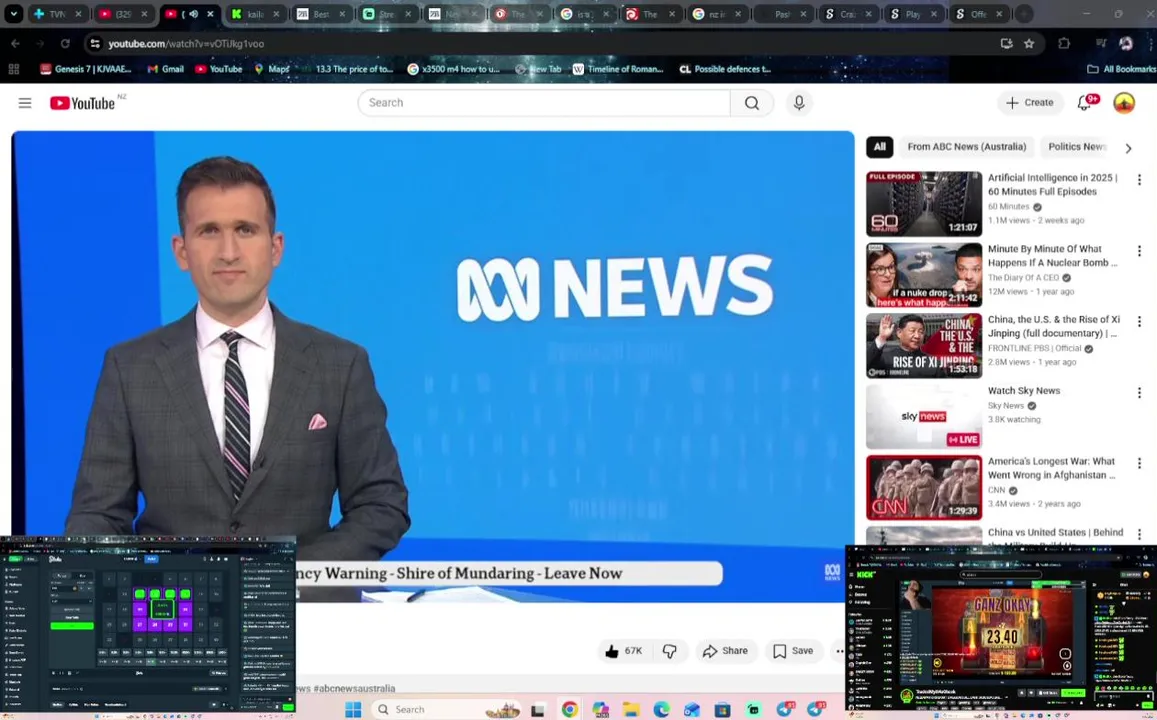Show more filter chips with right chevron
The image size is (1157, 720).
pos(1128,148)
